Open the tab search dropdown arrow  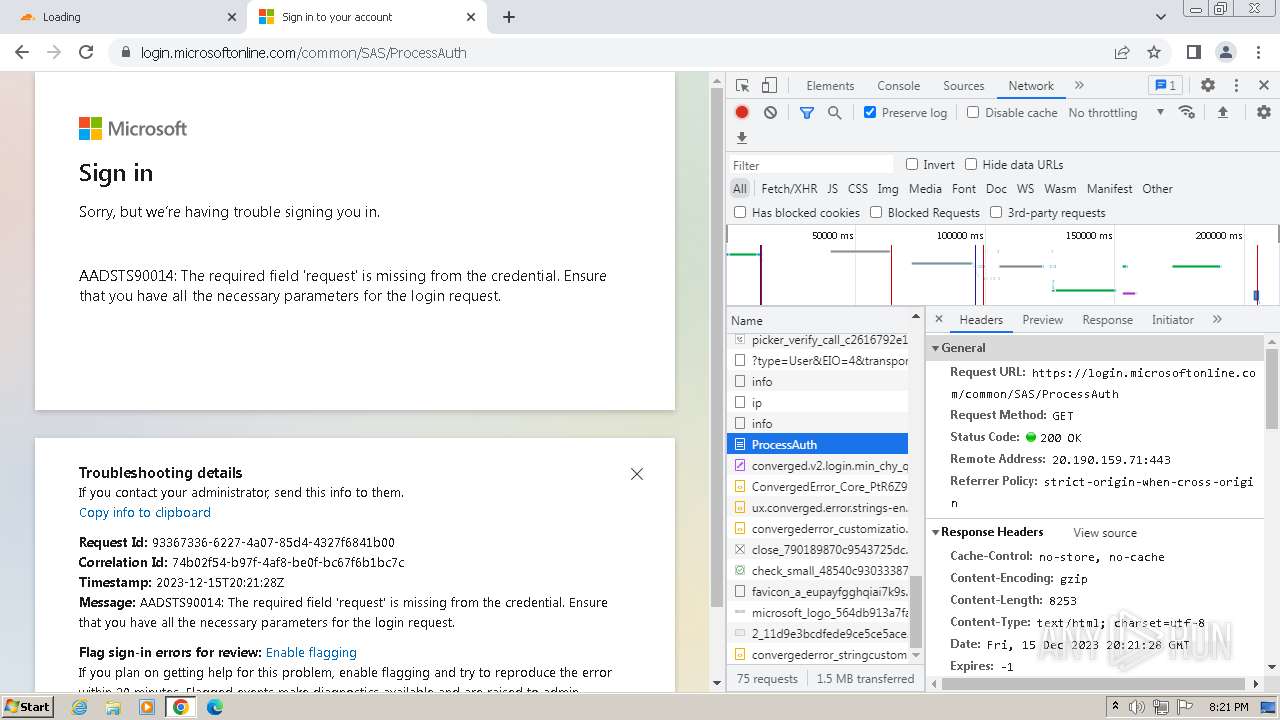coord(1160,17)
